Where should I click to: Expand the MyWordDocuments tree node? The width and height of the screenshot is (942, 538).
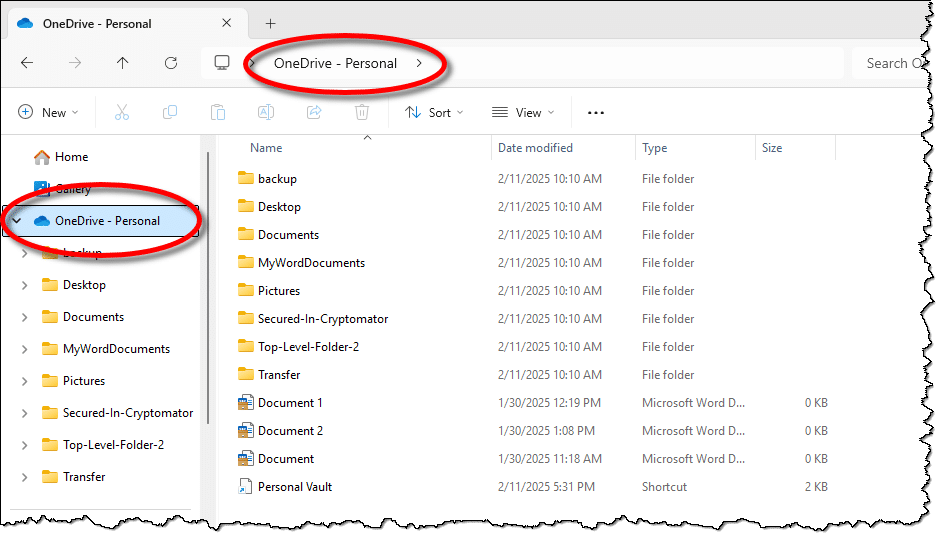25,349
